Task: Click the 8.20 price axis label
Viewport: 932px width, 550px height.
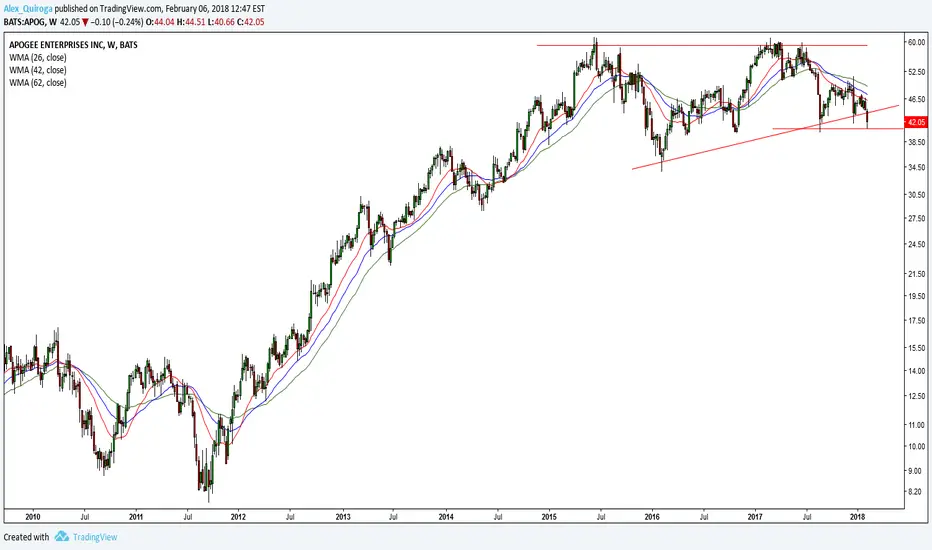Action: [915, 492]
